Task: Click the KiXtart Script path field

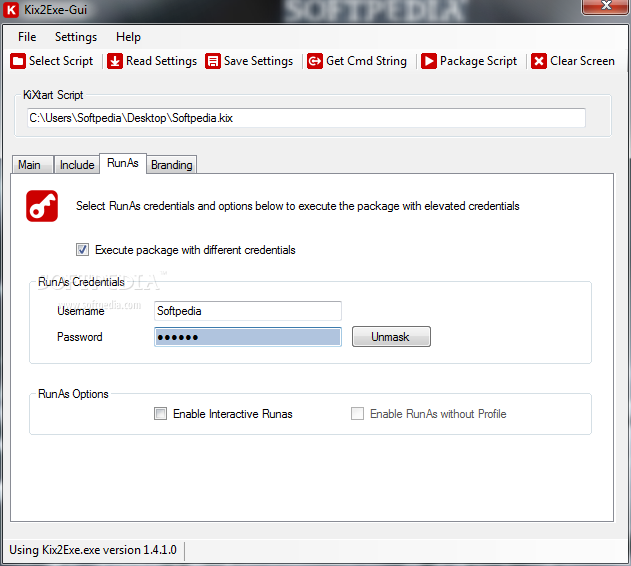Action: pyautogui.click(x=306, y=118)
